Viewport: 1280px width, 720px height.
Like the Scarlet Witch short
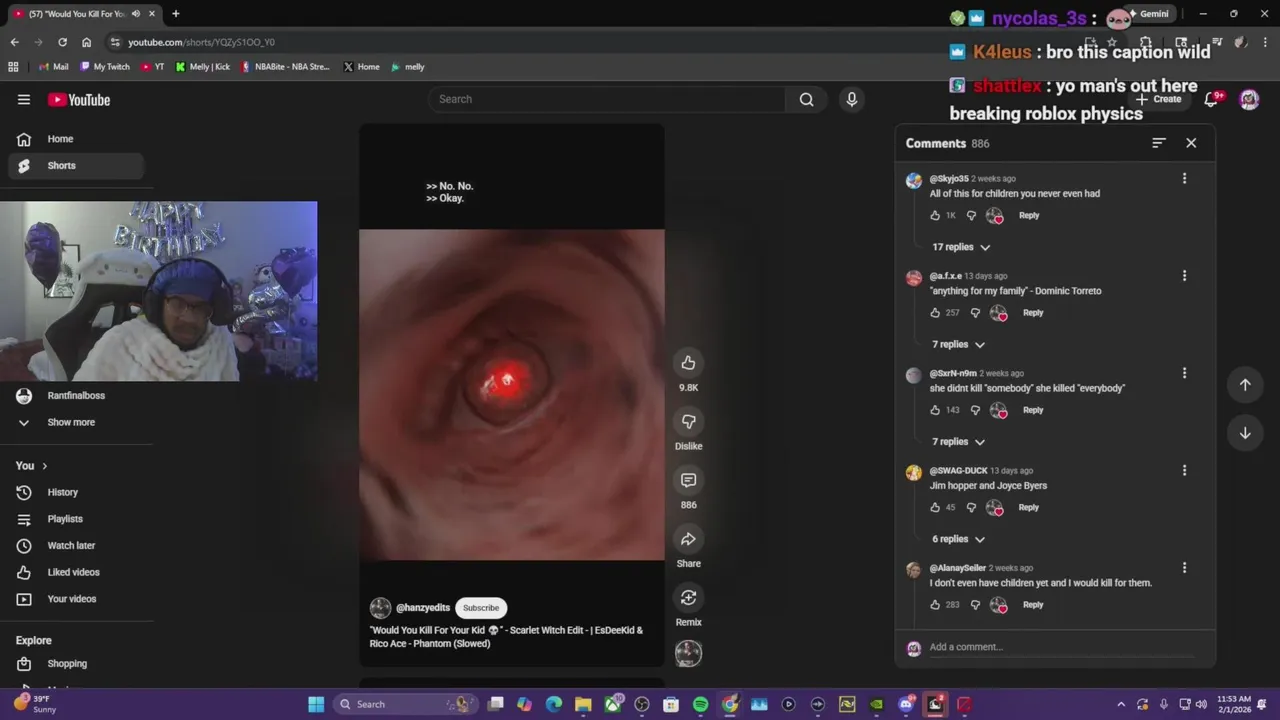pos(688,363)
